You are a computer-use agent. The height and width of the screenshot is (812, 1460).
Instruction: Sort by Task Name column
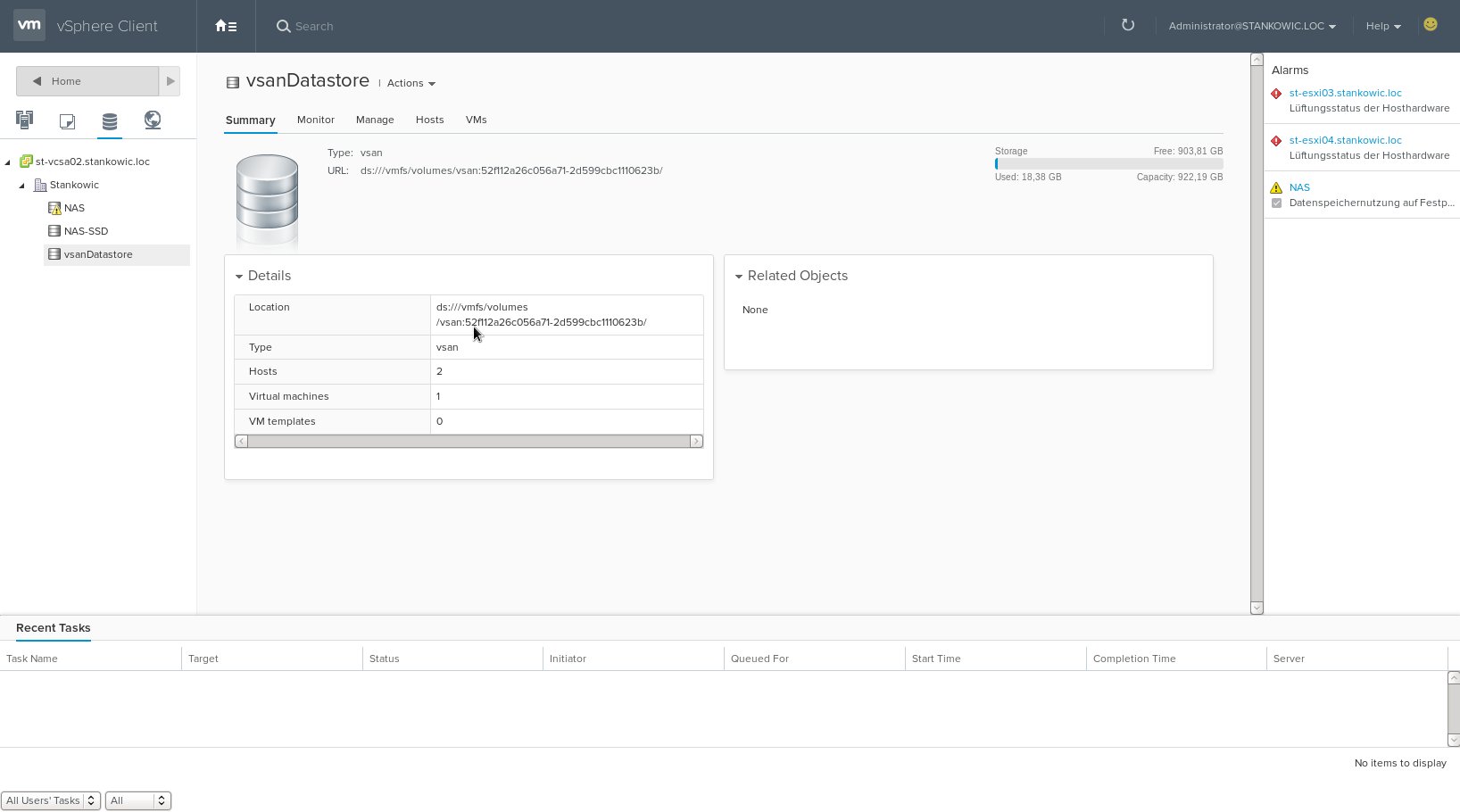point(90,659)
